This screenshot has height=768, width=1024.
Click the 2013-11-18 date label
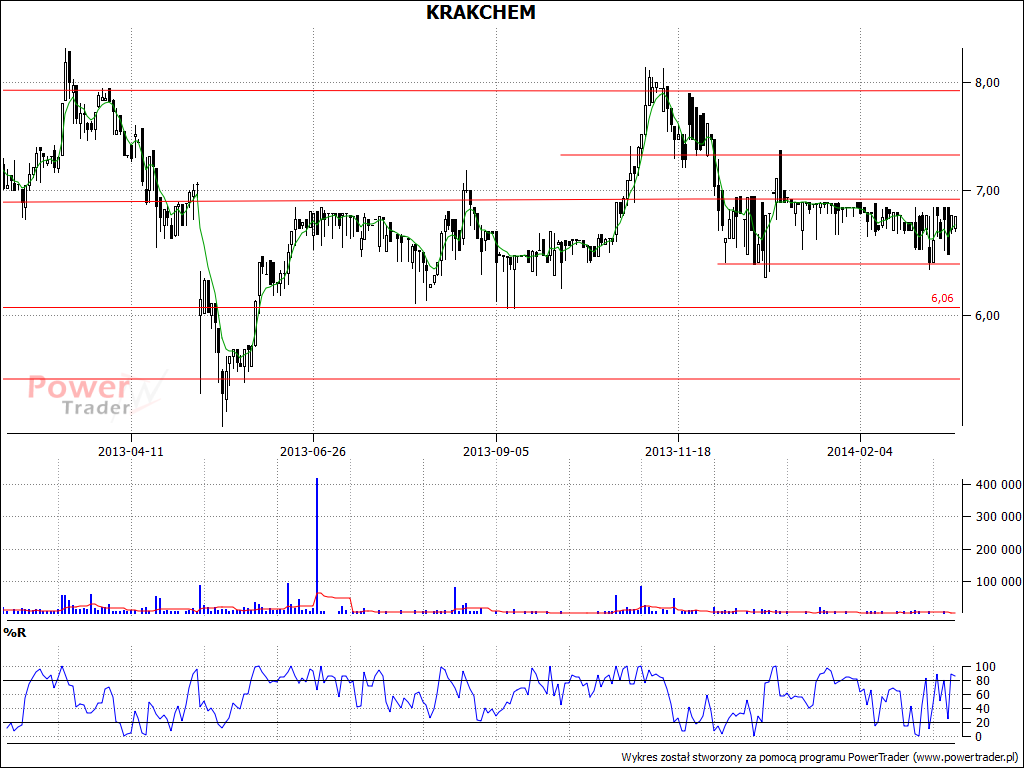678,451
